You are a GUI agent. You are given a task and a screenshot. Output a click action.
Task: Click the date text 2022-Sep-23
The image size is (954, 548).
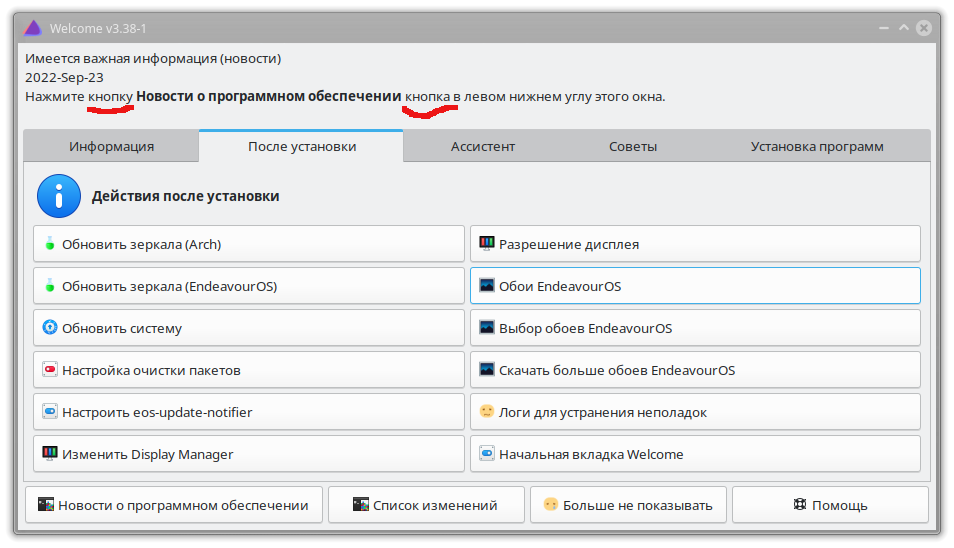(64, 77)
